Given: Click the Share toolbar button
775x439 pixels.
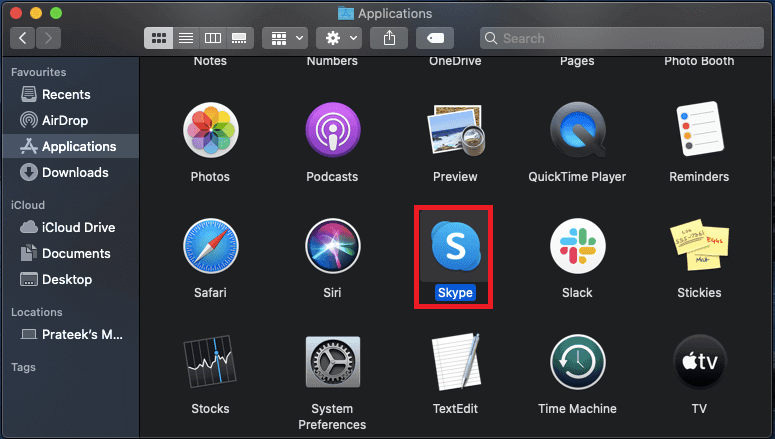Looking at the screenshot, I should [x=389, y=38].
